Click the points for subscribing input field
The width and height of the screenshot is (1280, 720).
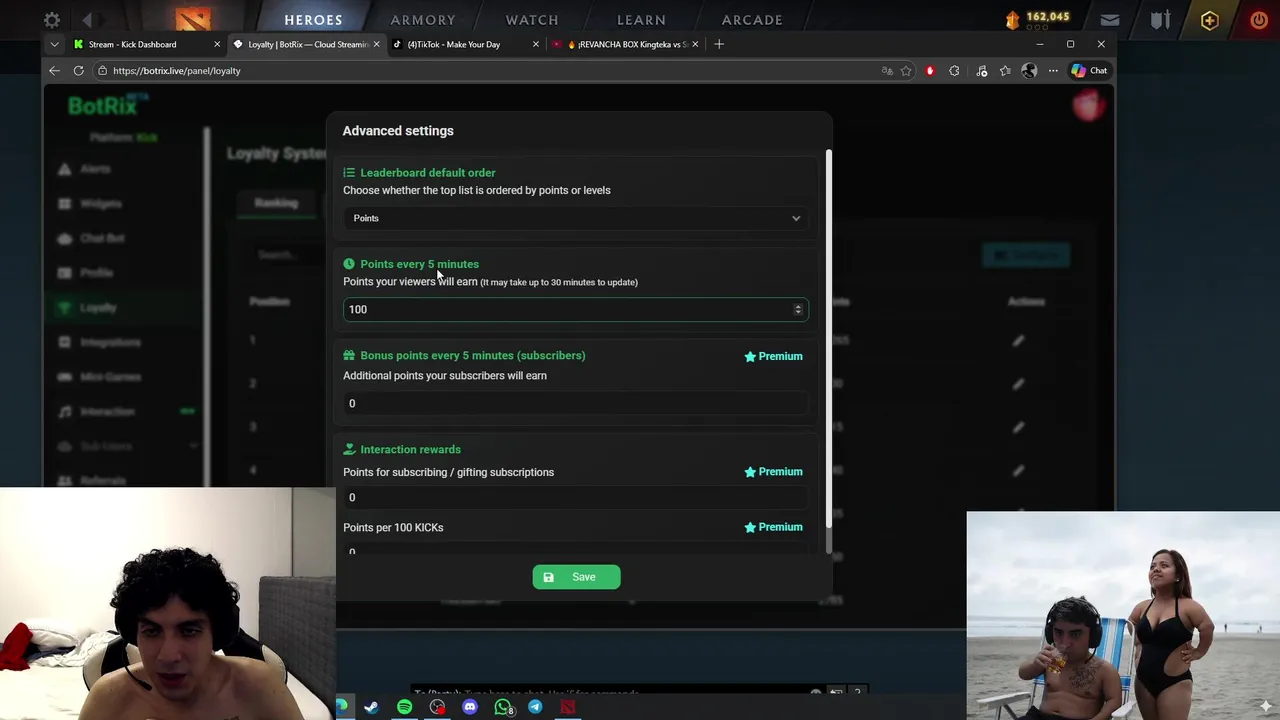click(x=576, y=497)
